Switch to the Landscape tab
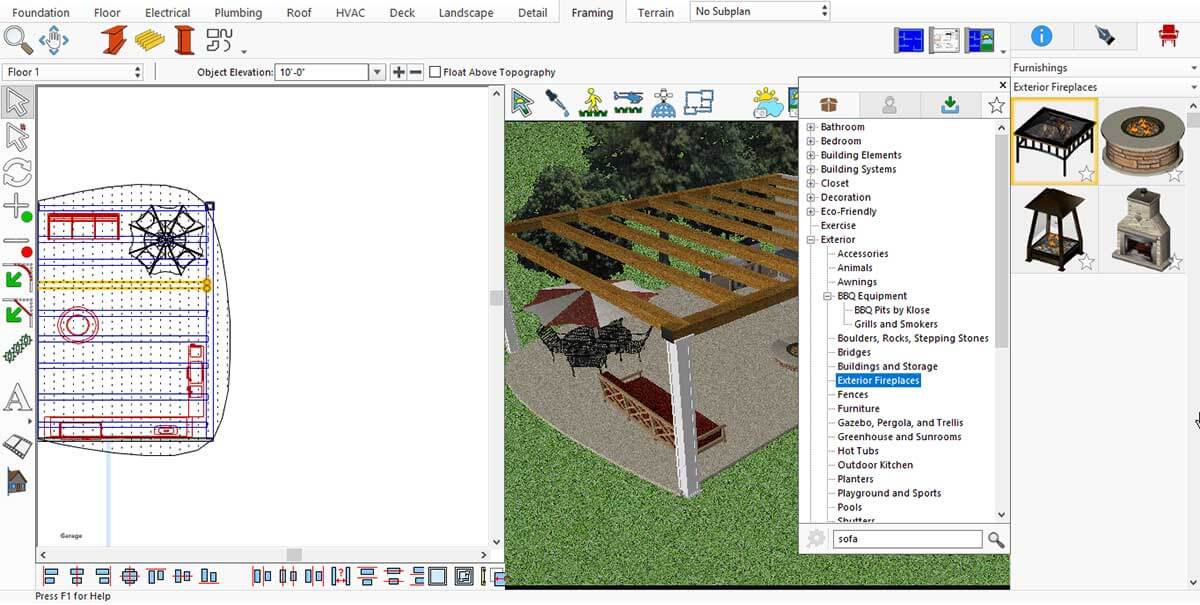Image resolution: width=1200 pixels, height=605 pixels. coord(466,13)
